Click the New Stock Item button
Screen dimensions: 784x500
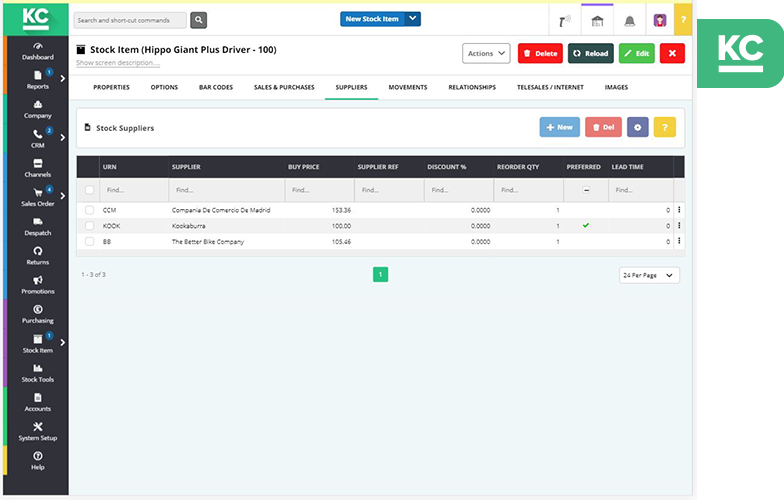[372, 18]
